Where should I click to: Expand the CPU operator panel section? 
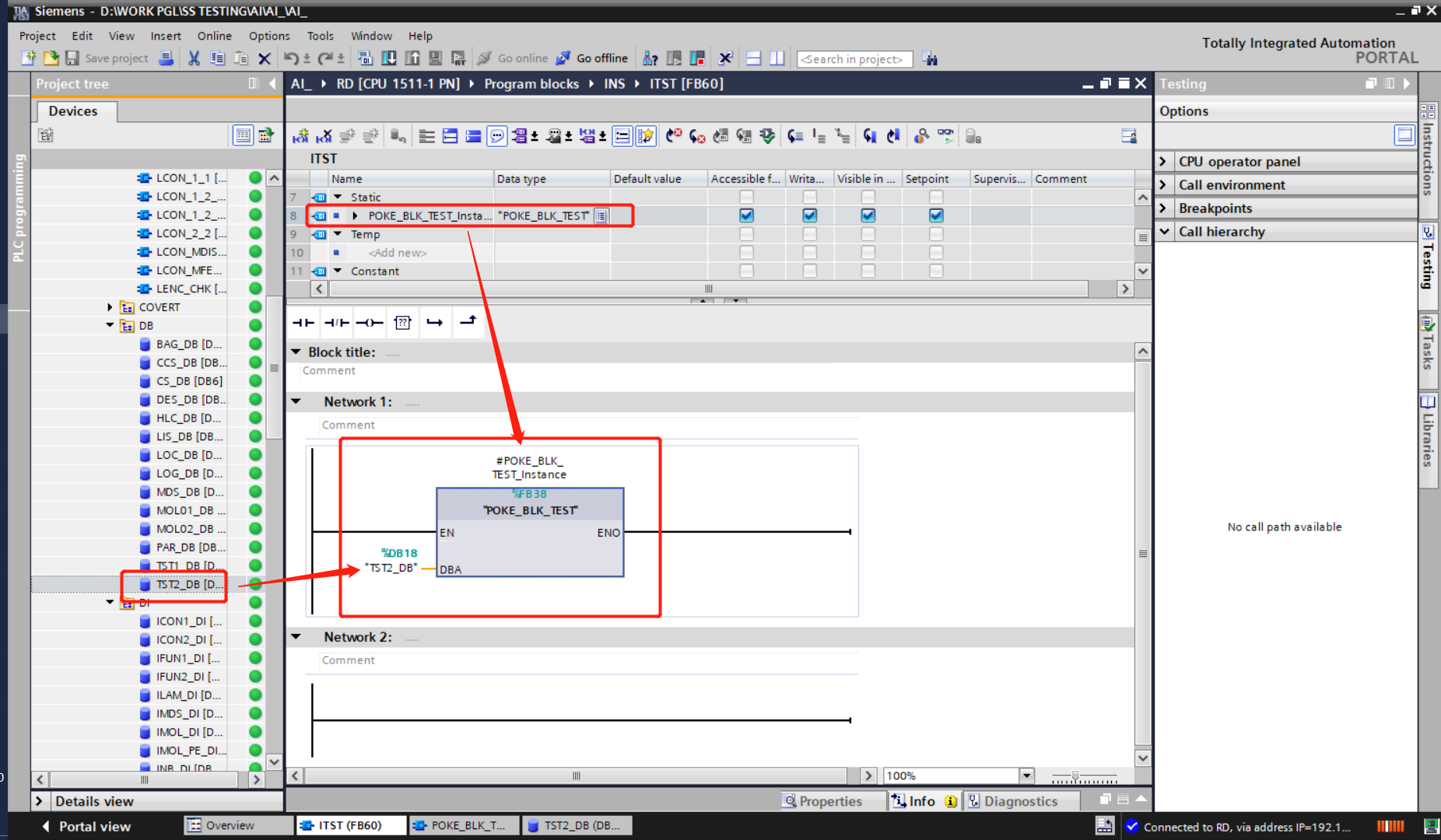[x=1164, y=162]
